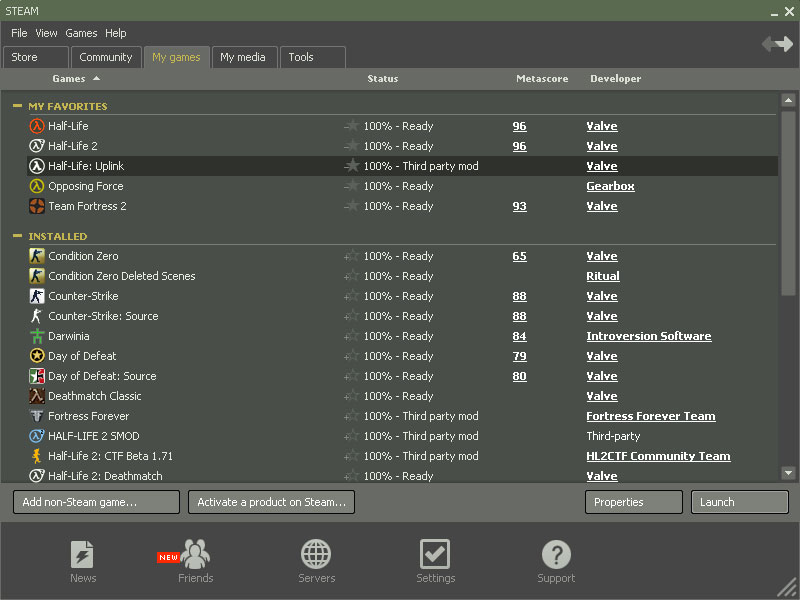Unfavorite Half-Life: Uplink using its star
The height and width of the screenshot is (600, 800).
352,165
